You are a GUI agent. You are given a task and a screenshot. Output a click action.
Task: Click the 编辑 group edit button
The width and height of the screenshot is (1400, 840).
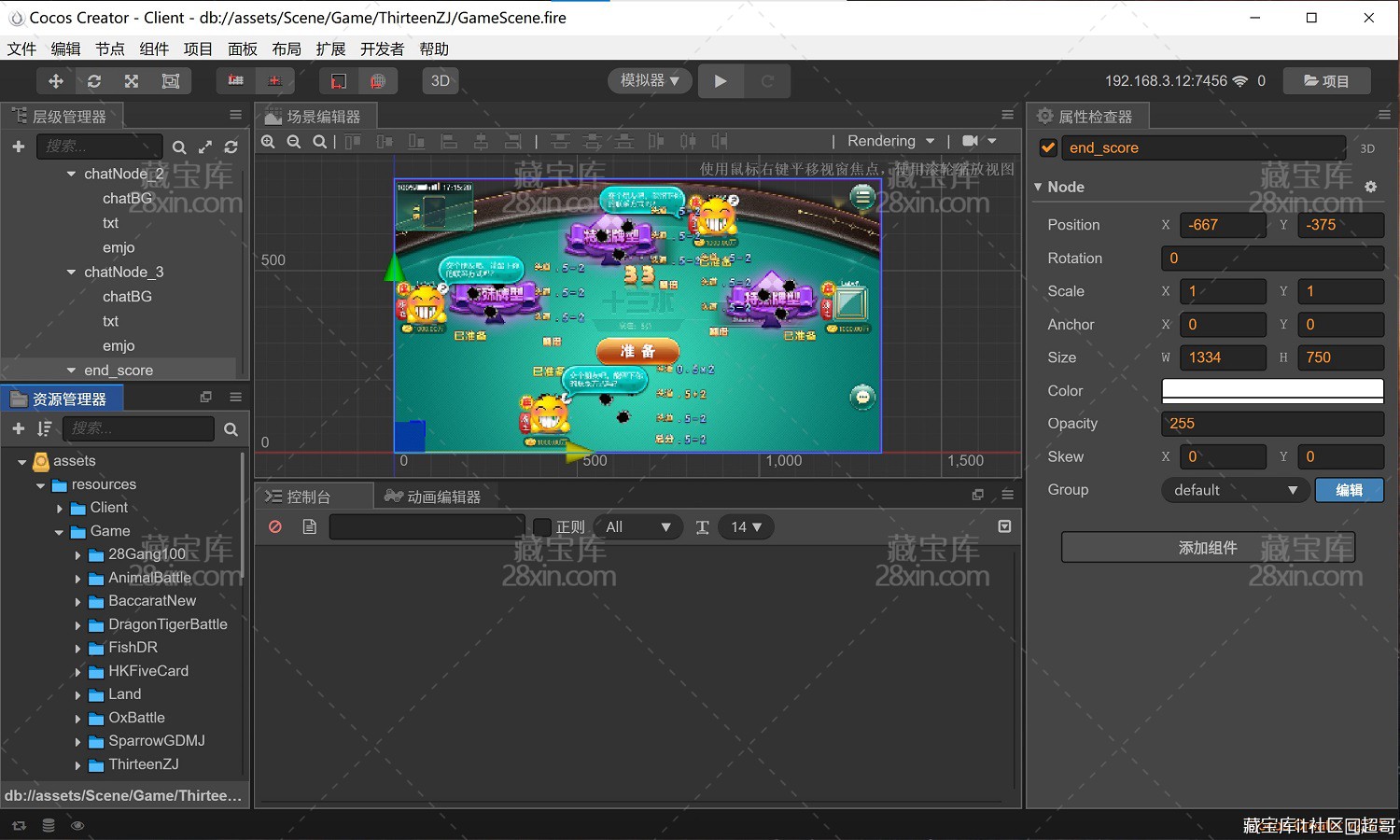tap(1349, 490)
